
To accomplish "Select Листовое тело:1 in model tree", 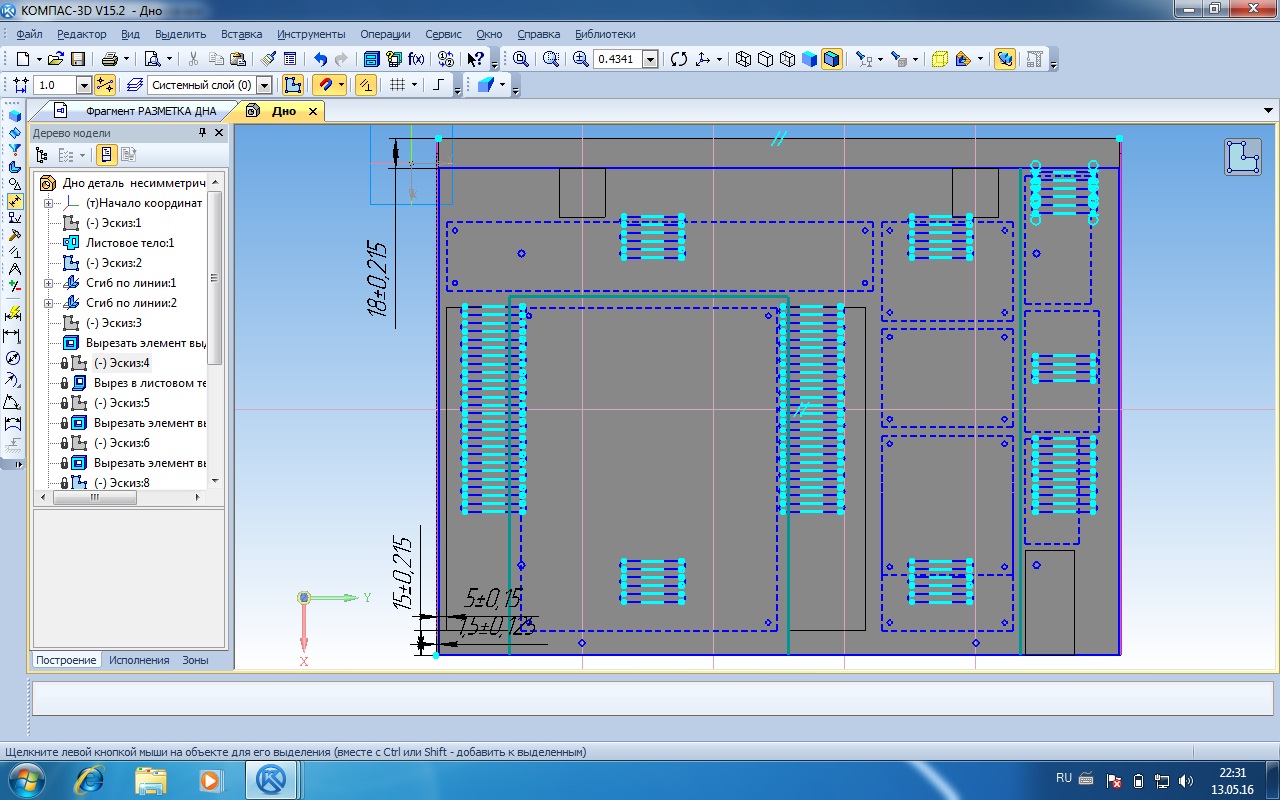I will 129,243.
